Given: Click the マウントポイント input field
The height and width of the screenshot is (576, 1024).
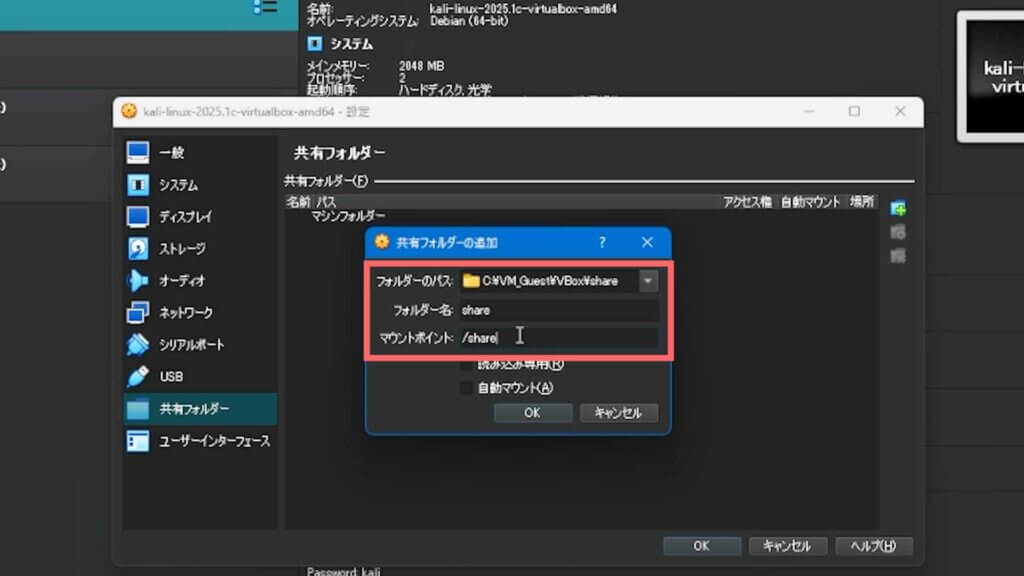Looking at the screenshot, I should tap(559, 338).
